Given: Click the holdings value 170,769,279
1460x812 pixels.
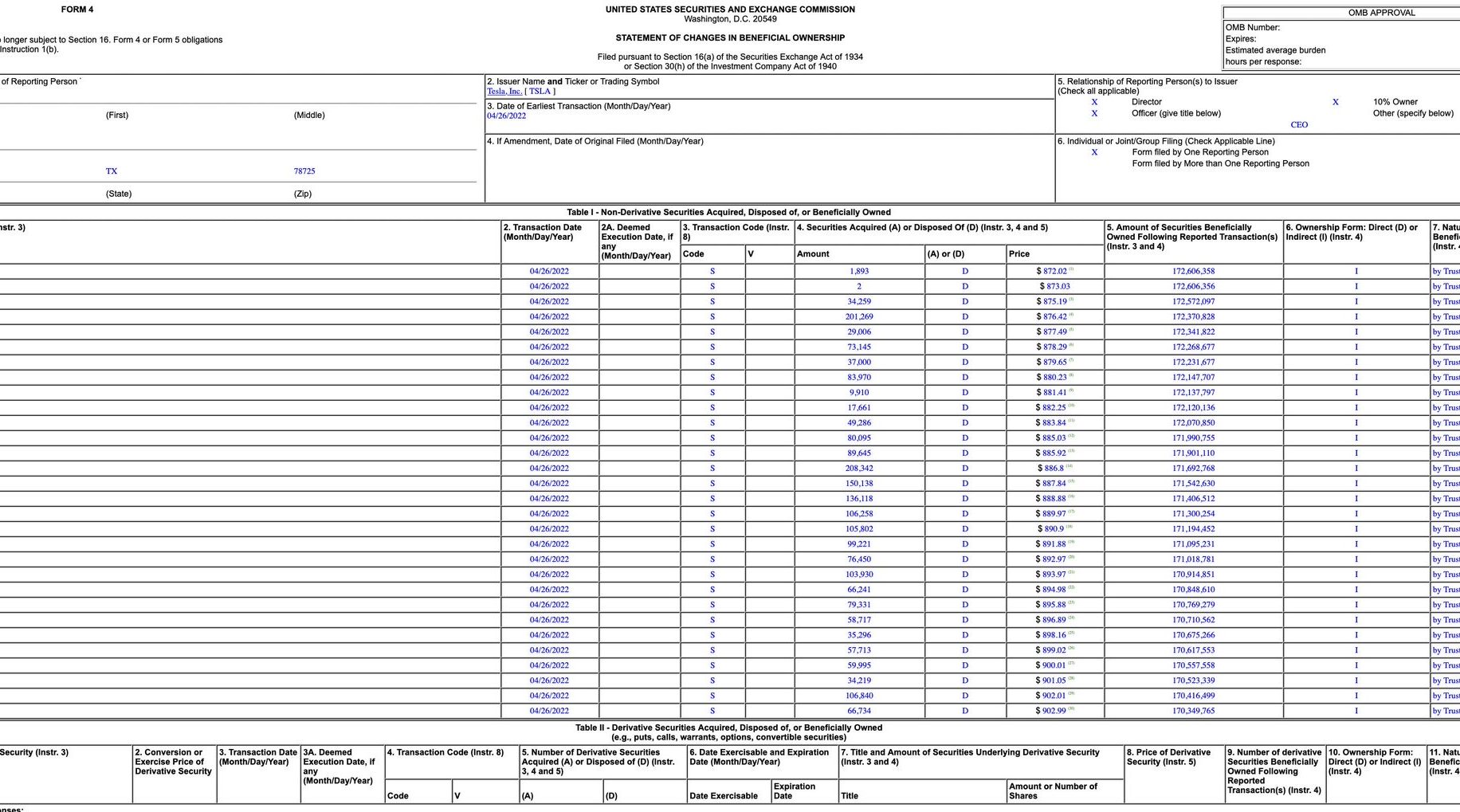Looking at the screenshot, I should coord(1194,605).
